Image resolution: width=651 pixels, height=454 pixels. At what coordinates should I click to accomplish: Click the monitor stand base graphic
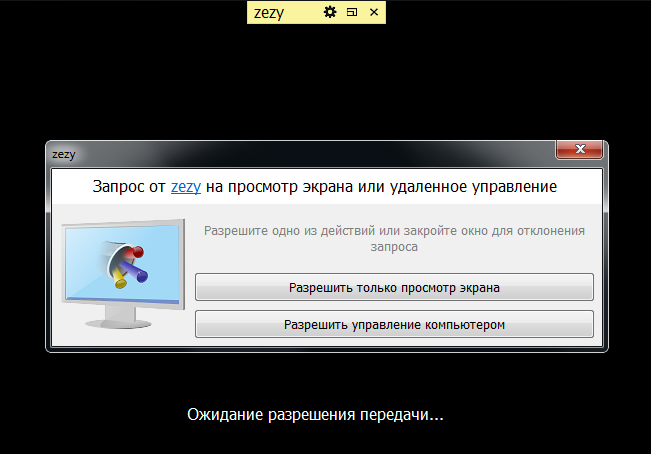120,322
